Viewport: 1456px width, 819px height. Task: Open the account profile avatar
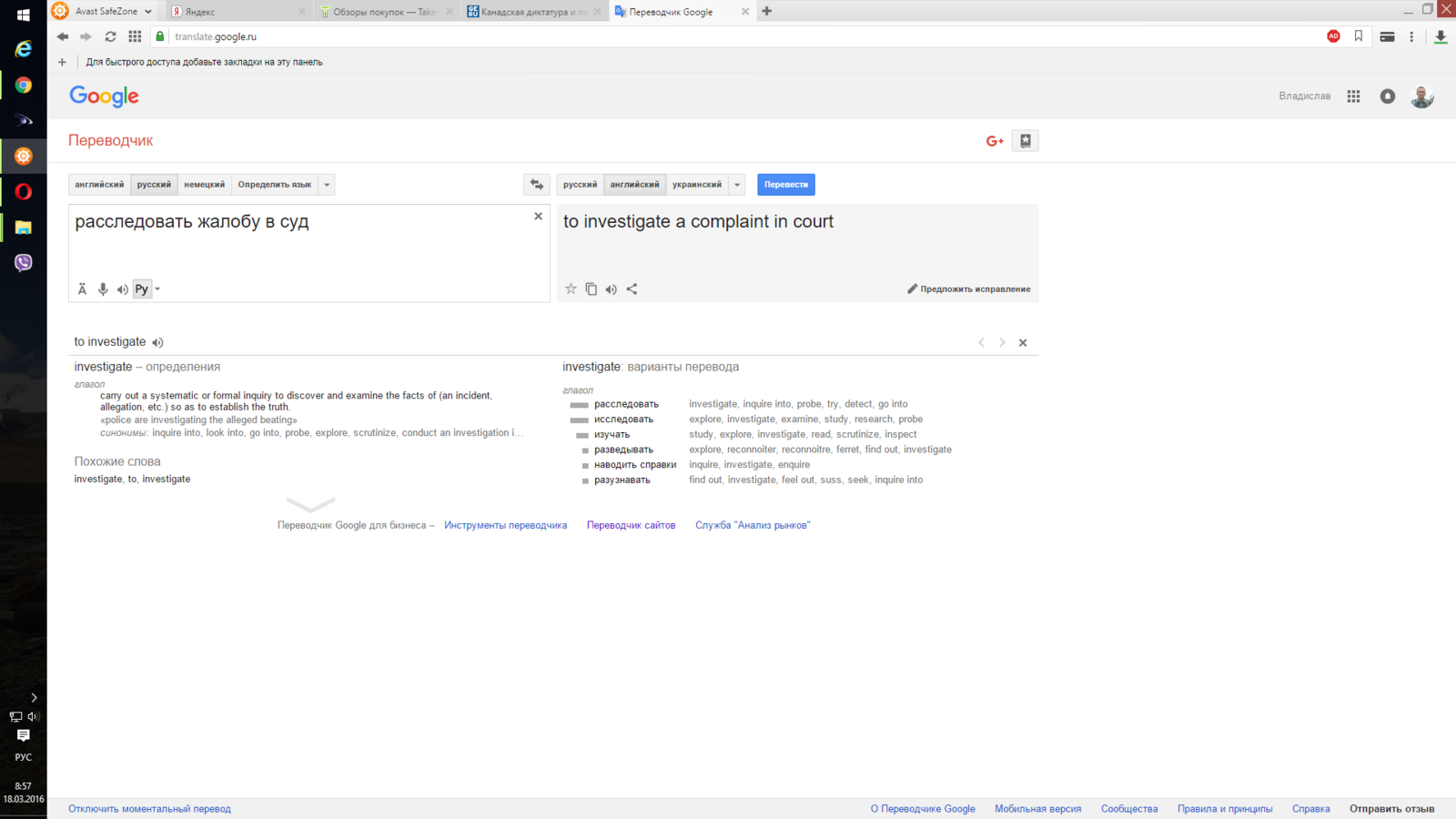pyautogui.click(x=1422, y=96)
